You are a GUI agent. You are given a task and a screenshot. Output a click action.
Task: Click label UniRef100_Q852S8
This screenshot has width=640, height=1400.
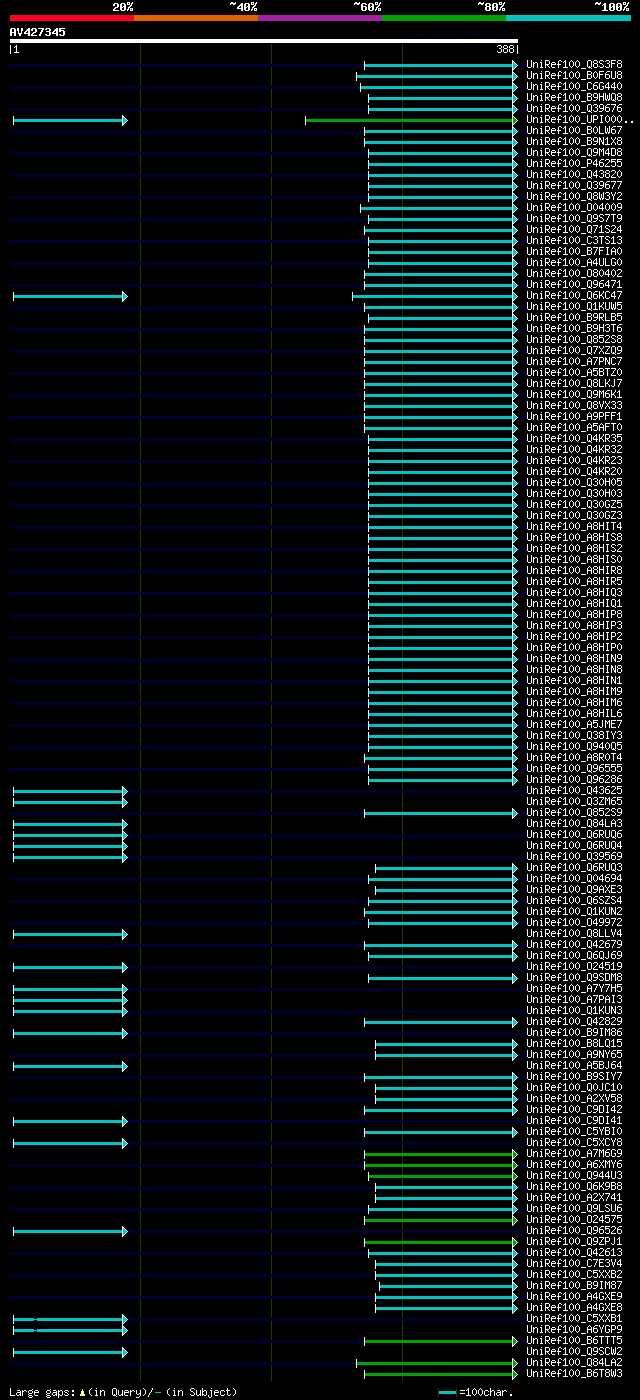574,339
